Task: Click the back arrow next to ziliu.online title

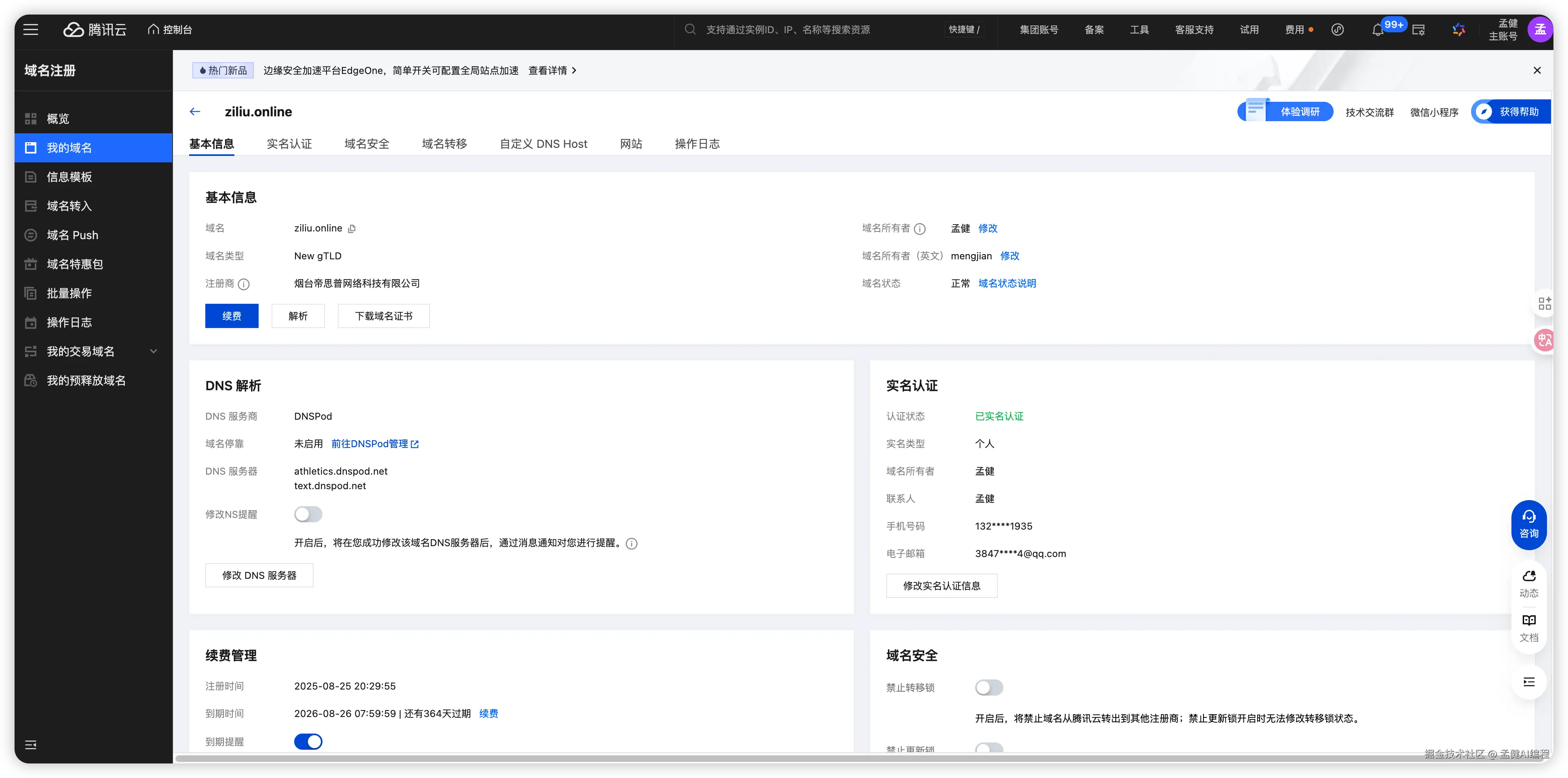Action: [x=195, y=111]
